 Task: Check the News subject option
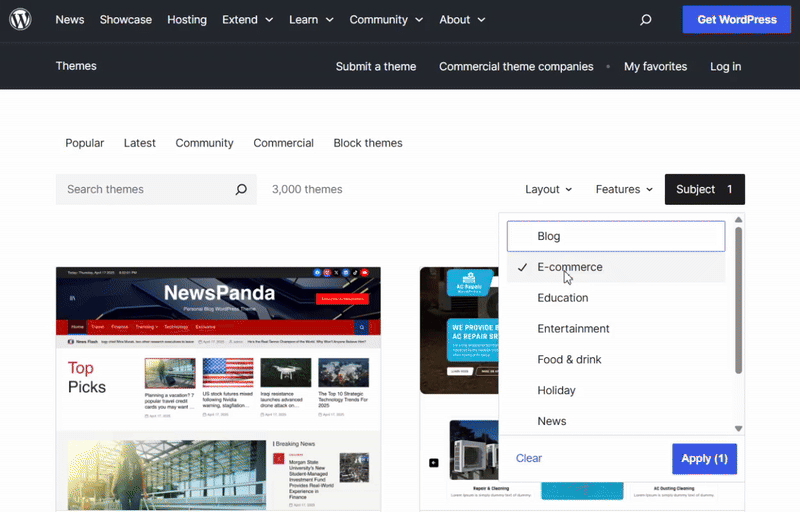[x=616, y=421]
